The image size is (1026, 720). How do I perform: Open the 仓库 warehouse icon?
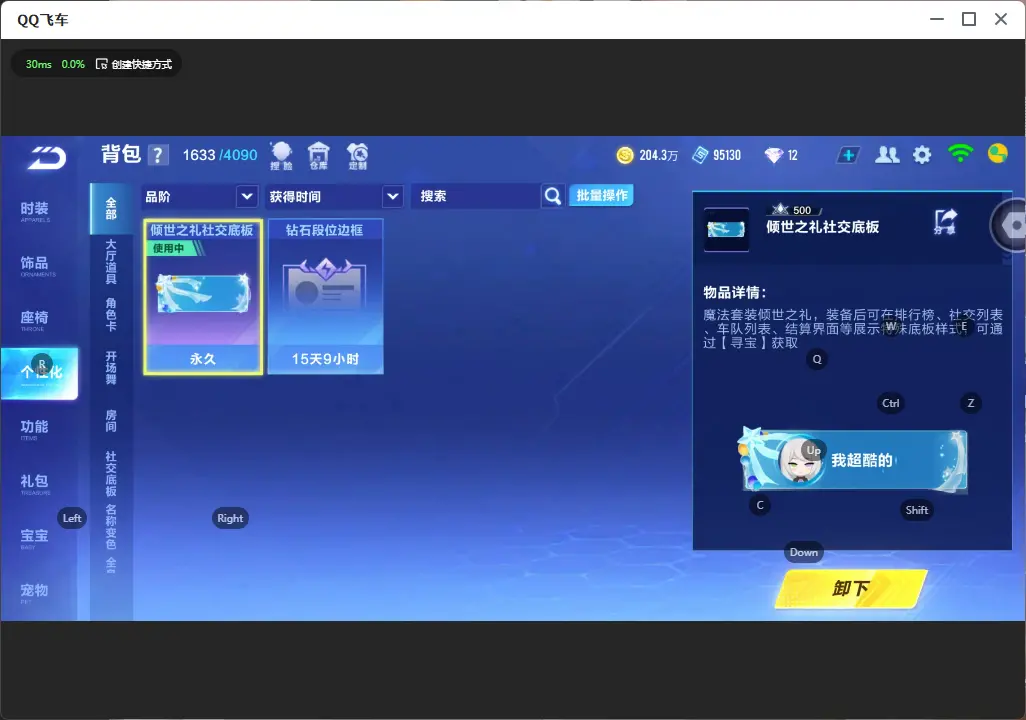pyautogui.click(x=319, y=156)
